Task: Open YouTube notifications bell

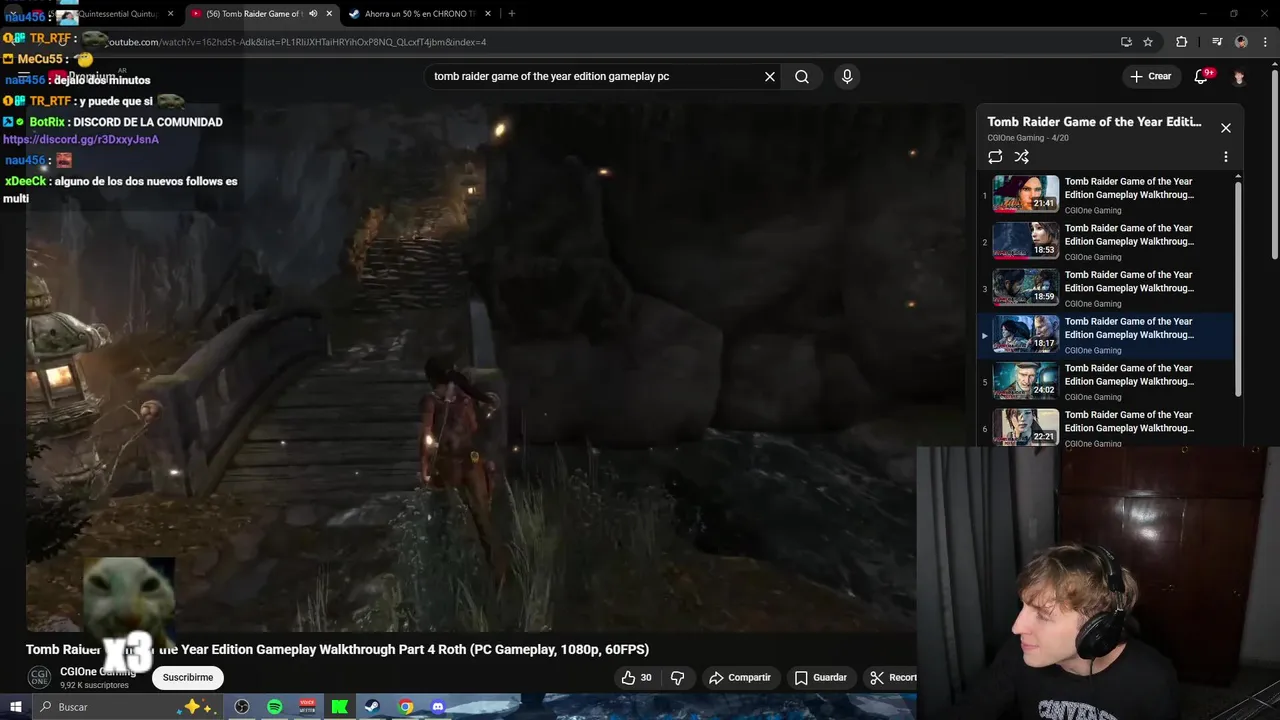Action: [1202, 77]
